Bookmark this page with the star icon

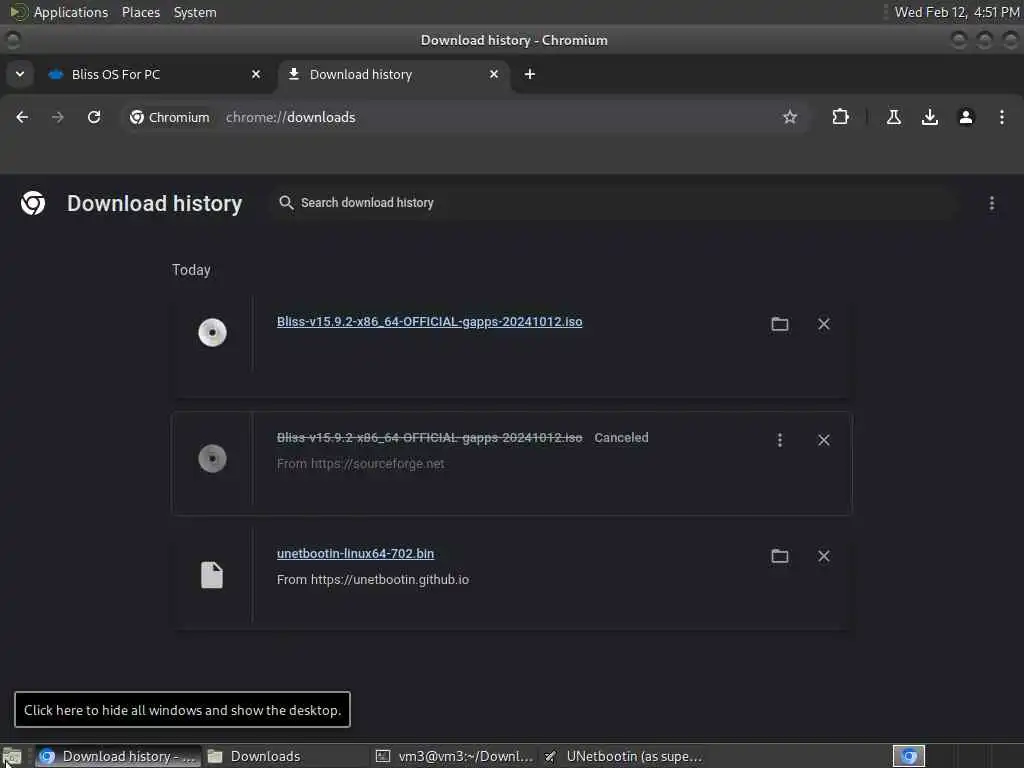point(790,117)
